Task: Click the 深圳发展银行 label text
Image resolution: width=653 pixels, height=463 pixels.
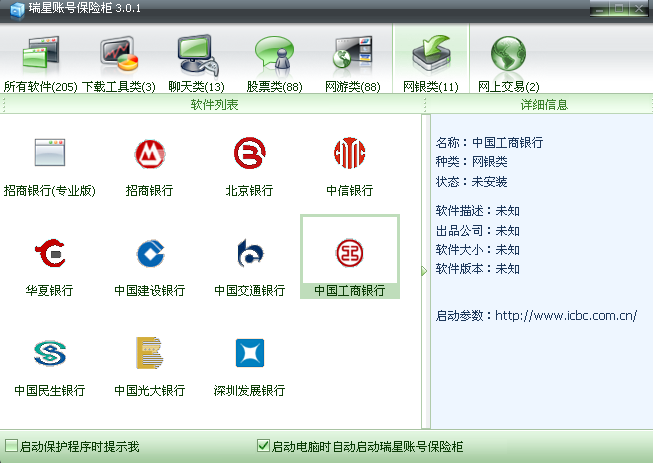Action: point(249,390)
